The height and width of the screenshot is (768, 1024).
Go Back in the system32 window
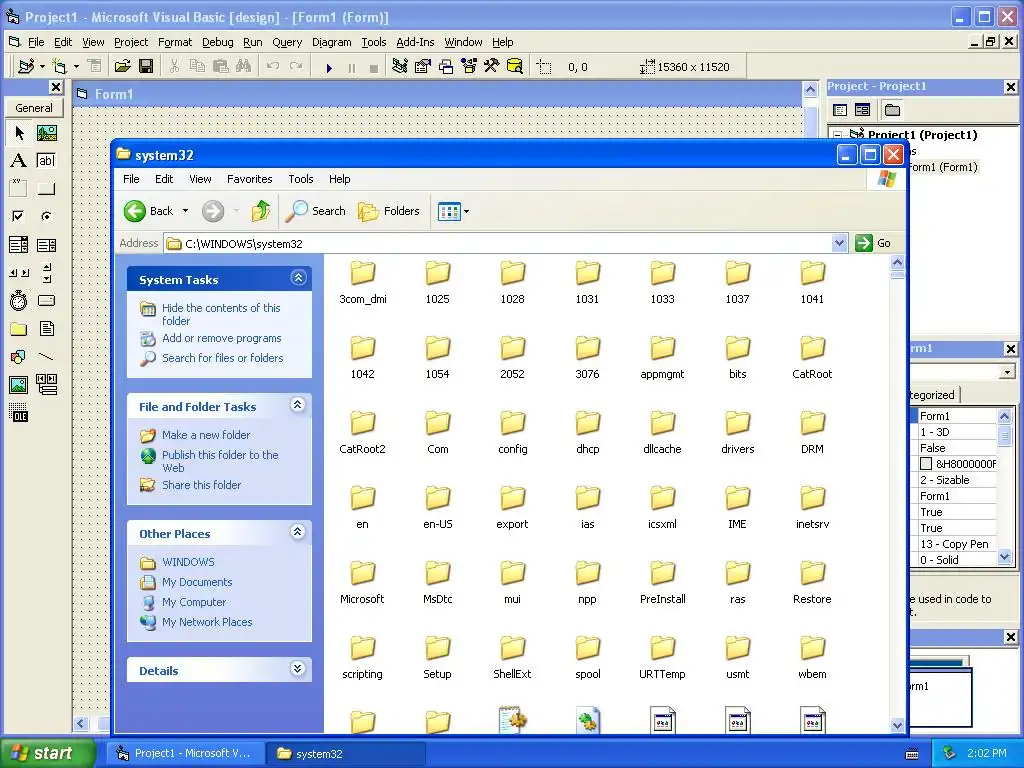[149, 211]
